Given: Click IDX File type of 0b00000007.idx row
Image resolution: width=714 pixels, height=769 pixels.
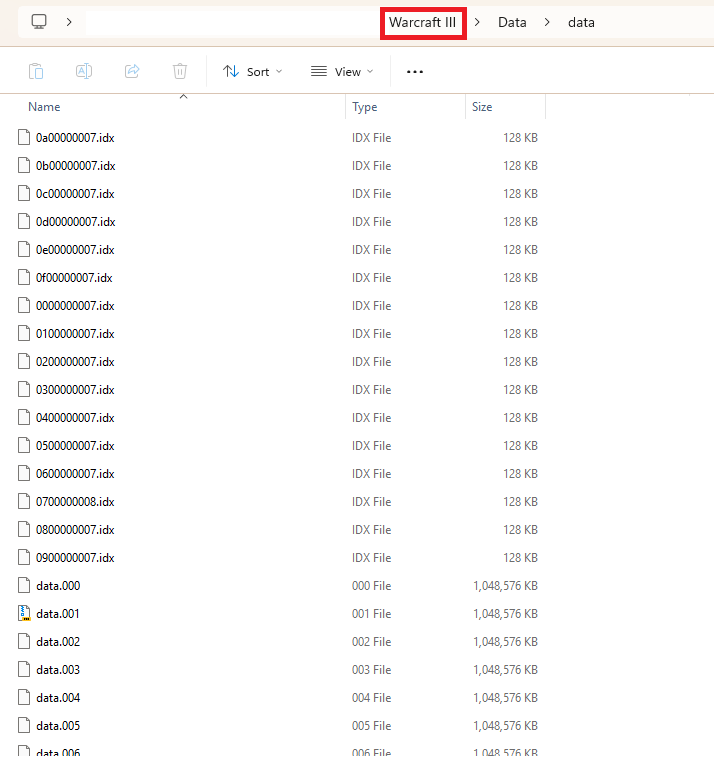Looking at the screenshot, I should click(x=371, y=166).
